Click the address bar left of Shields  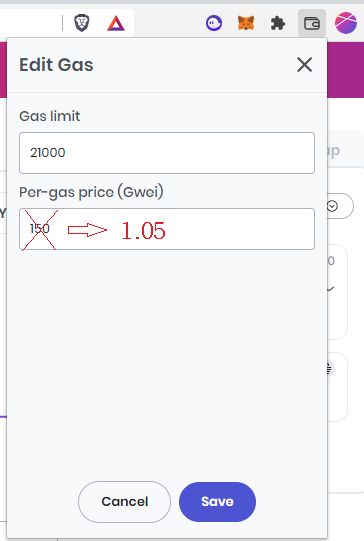pos(31,23)
